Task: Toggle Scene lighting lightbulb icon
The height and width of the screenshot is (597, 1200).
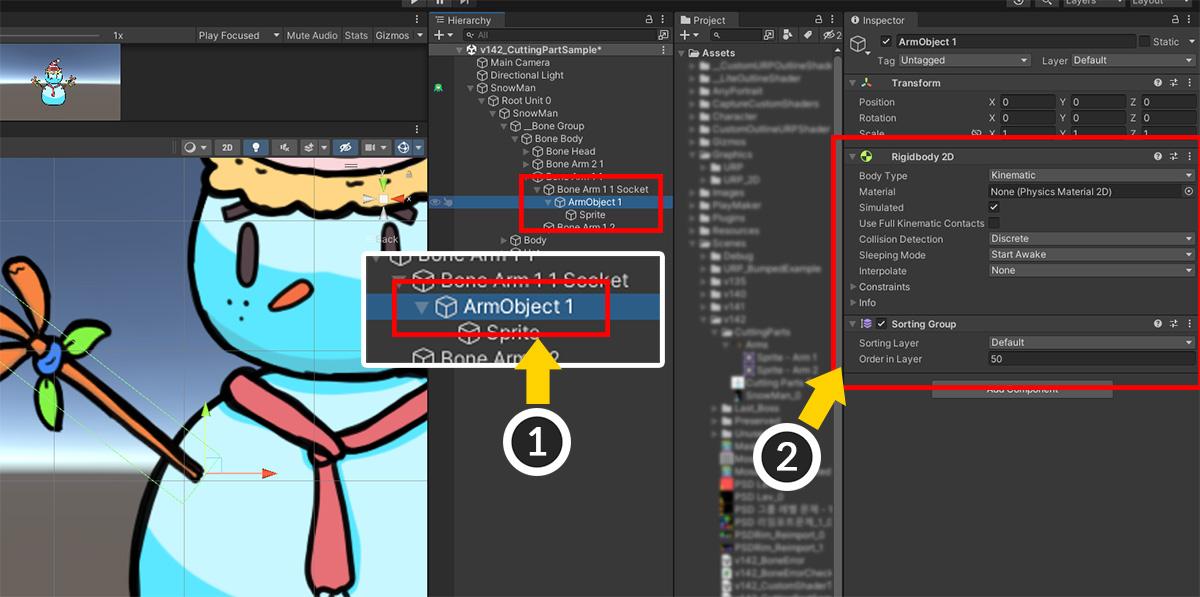Action: click(x=257, y=147)
